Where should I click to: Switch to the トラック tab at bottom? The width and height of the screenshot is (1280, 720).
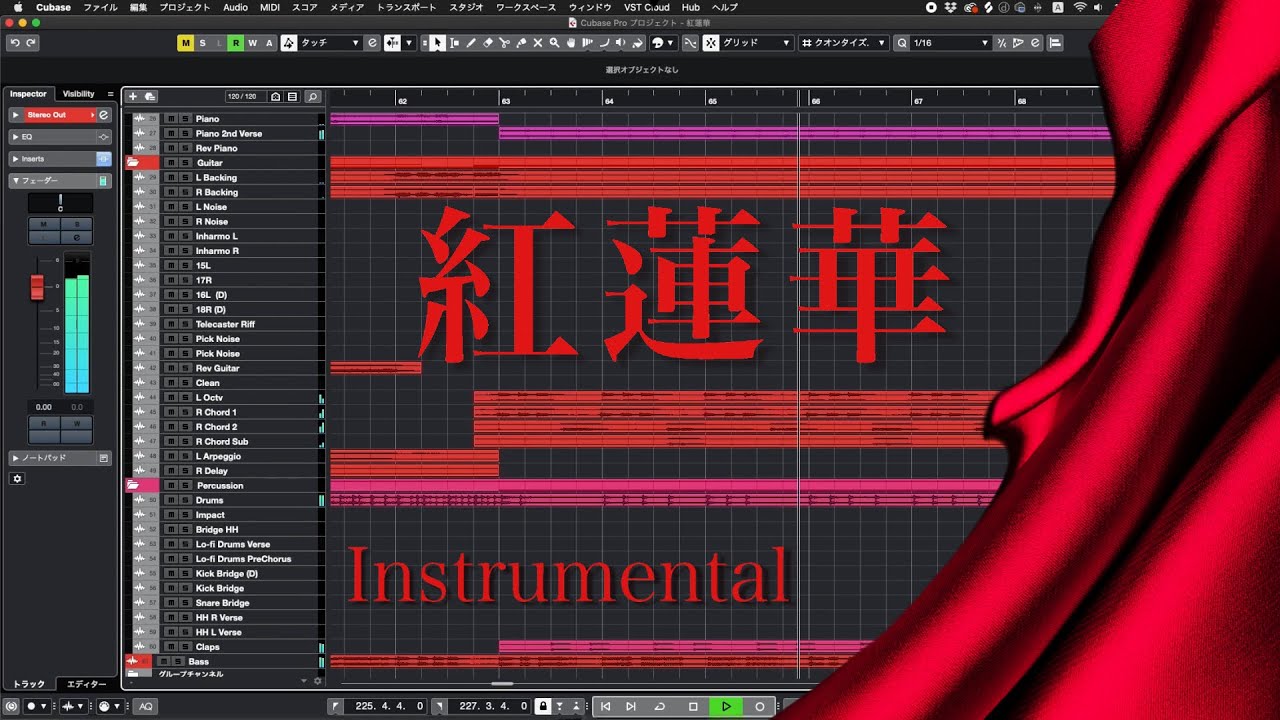(29, 684)
